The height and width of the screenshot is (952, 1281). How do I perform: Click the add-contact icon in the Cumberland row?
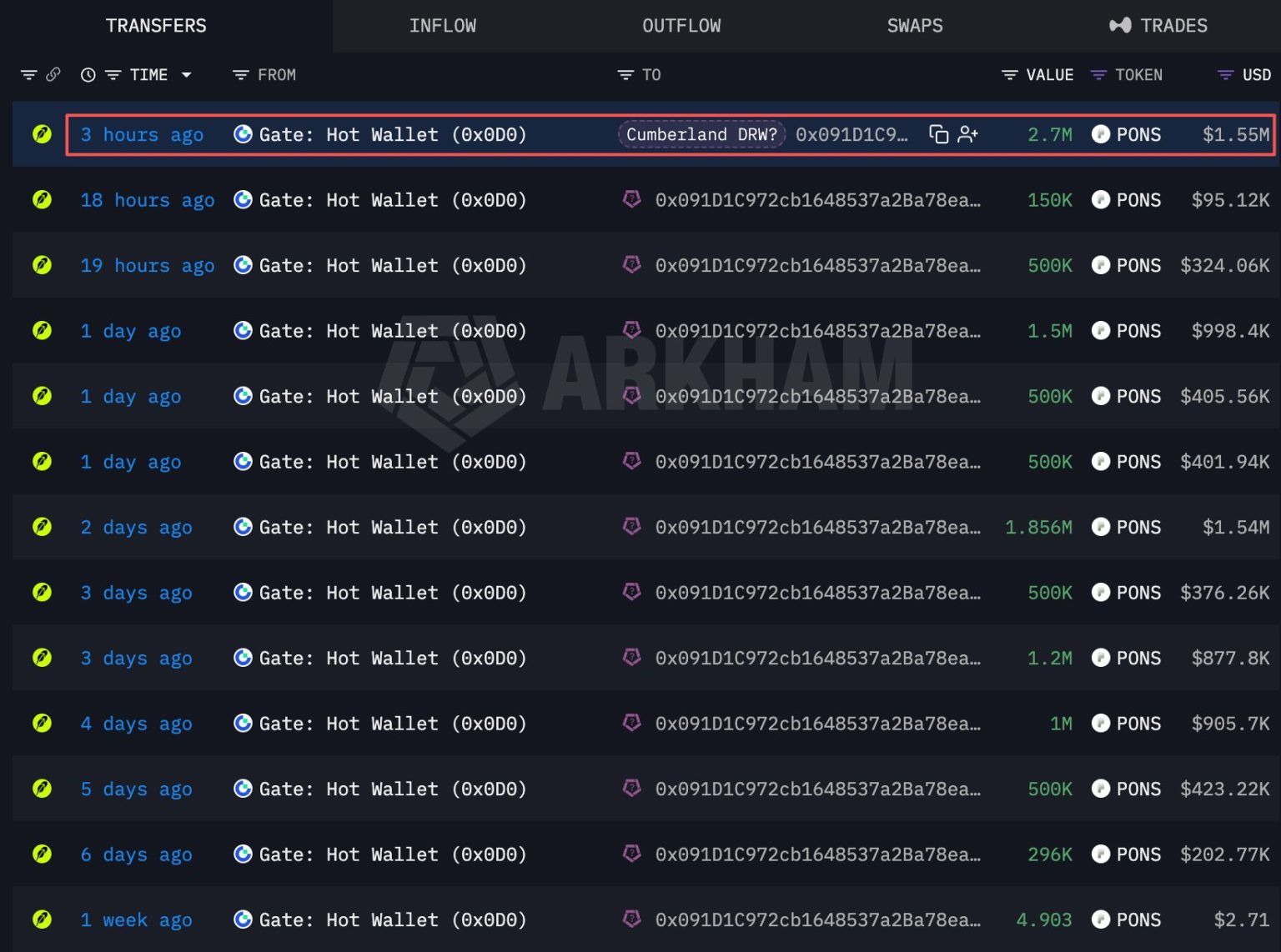point(967,134)
